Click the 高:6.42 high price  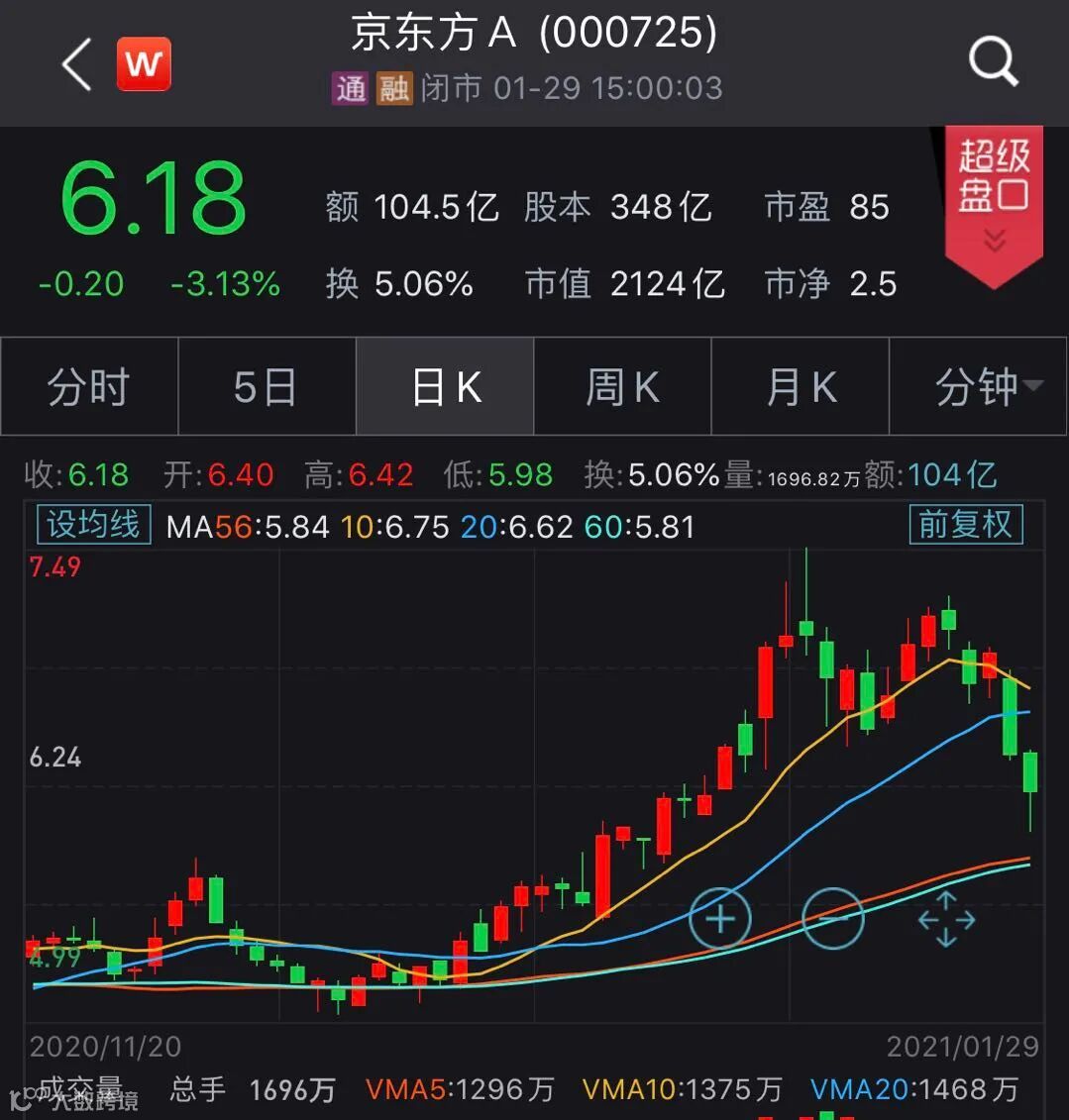tap(359, 475)
